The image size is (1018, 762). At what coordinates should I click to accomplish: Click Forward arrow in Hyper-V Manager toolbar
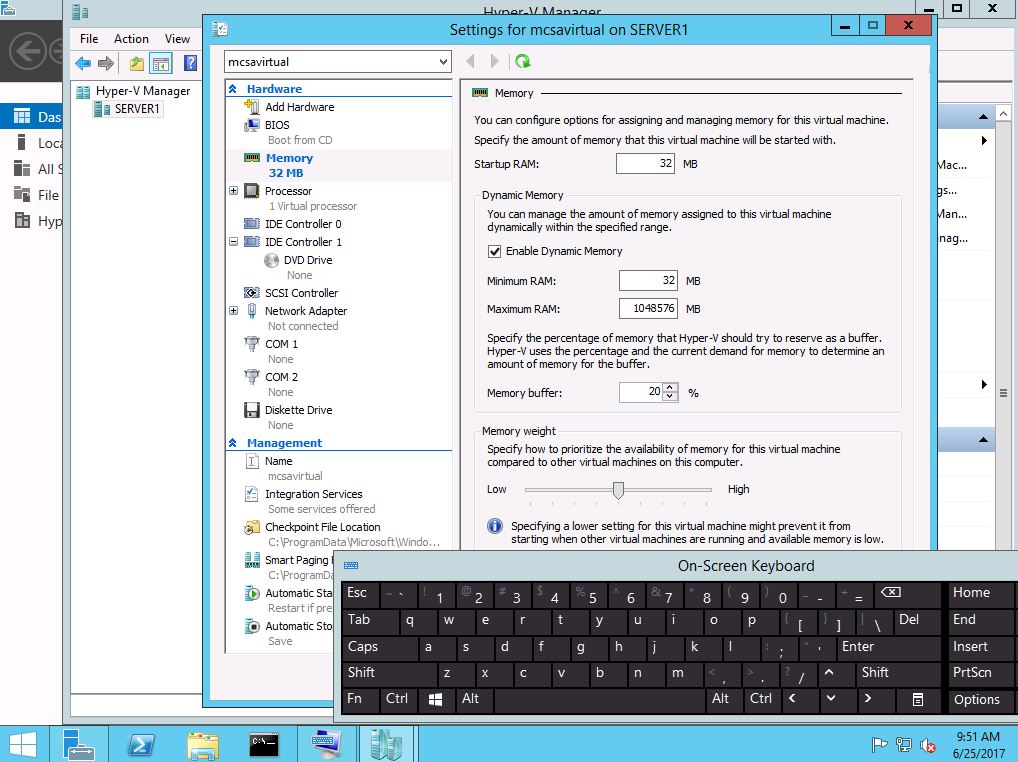coord(106,63)
